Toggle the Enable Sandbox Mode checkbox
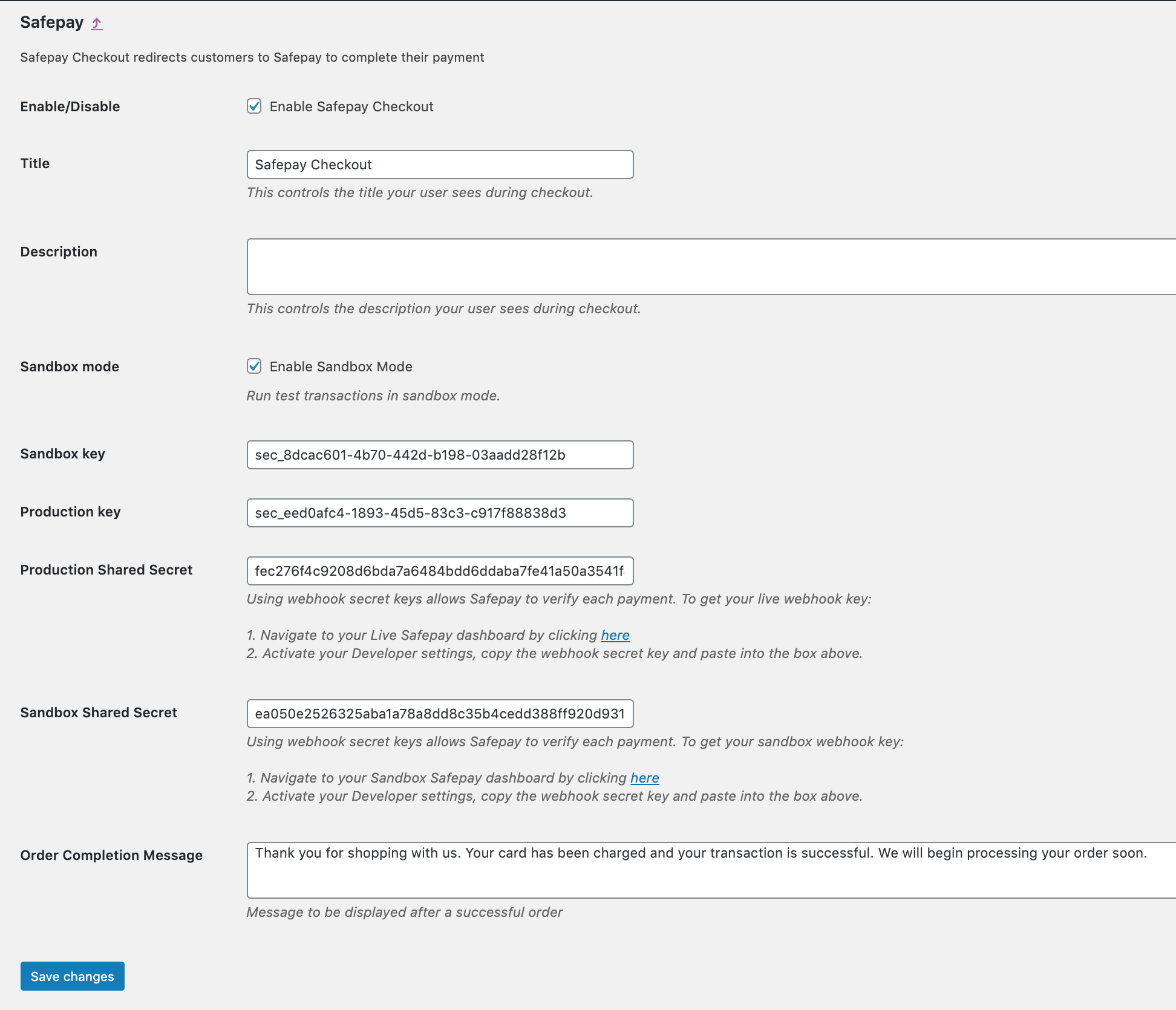 [x=254, y=367]
